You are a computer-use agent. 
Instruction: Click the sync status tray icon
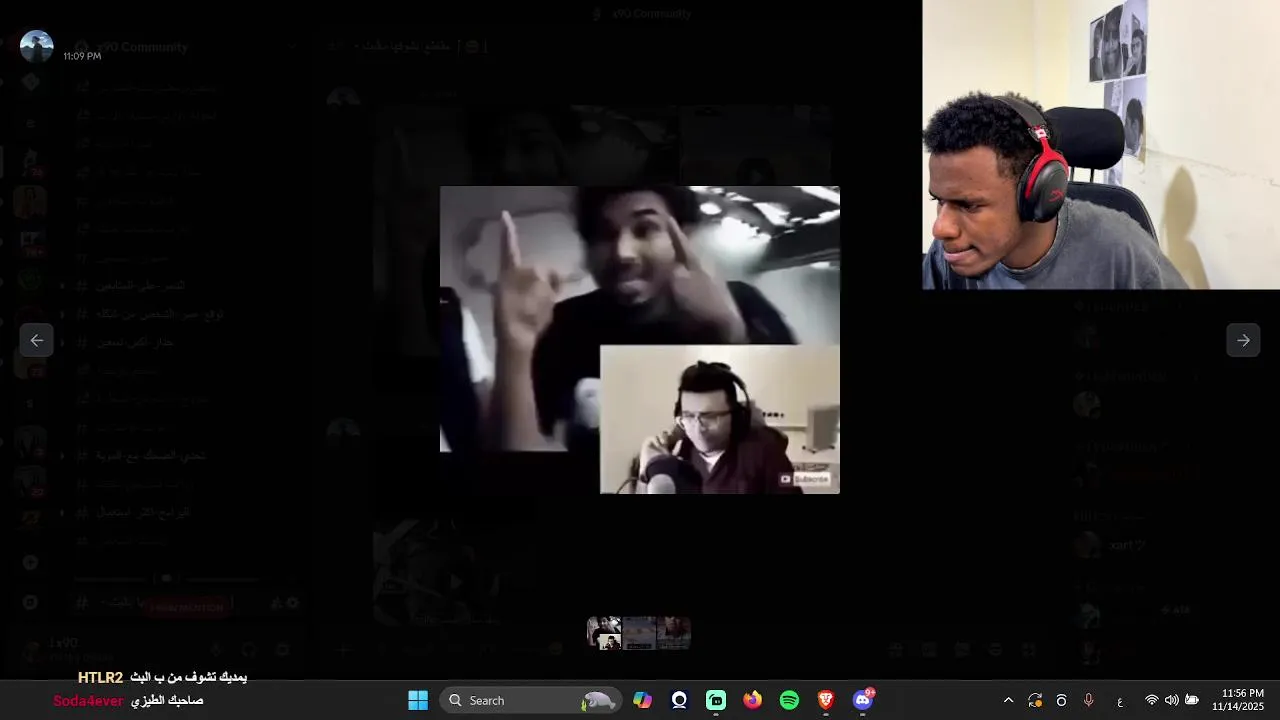1035,700
